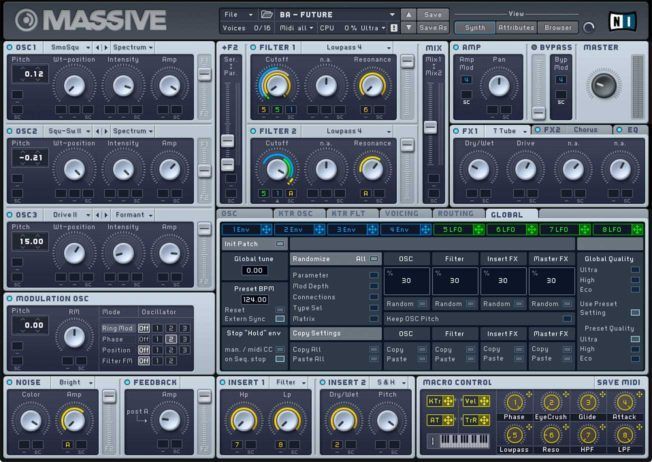Click the TrR macro crosshair handle
The image size is (652, 462).
[x=484, y=420]
